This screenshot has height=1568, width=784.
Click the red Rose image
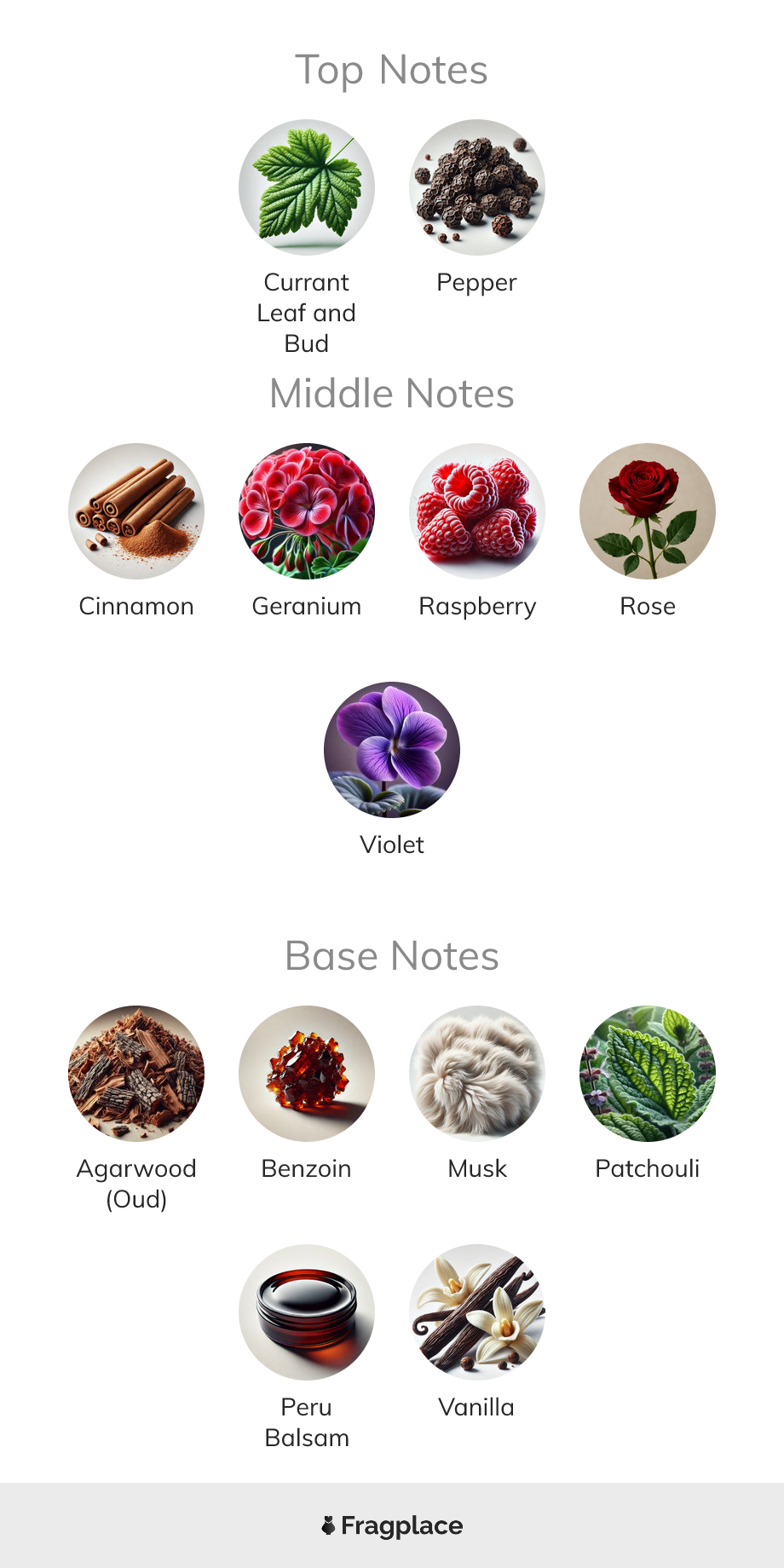coord(648,511)
